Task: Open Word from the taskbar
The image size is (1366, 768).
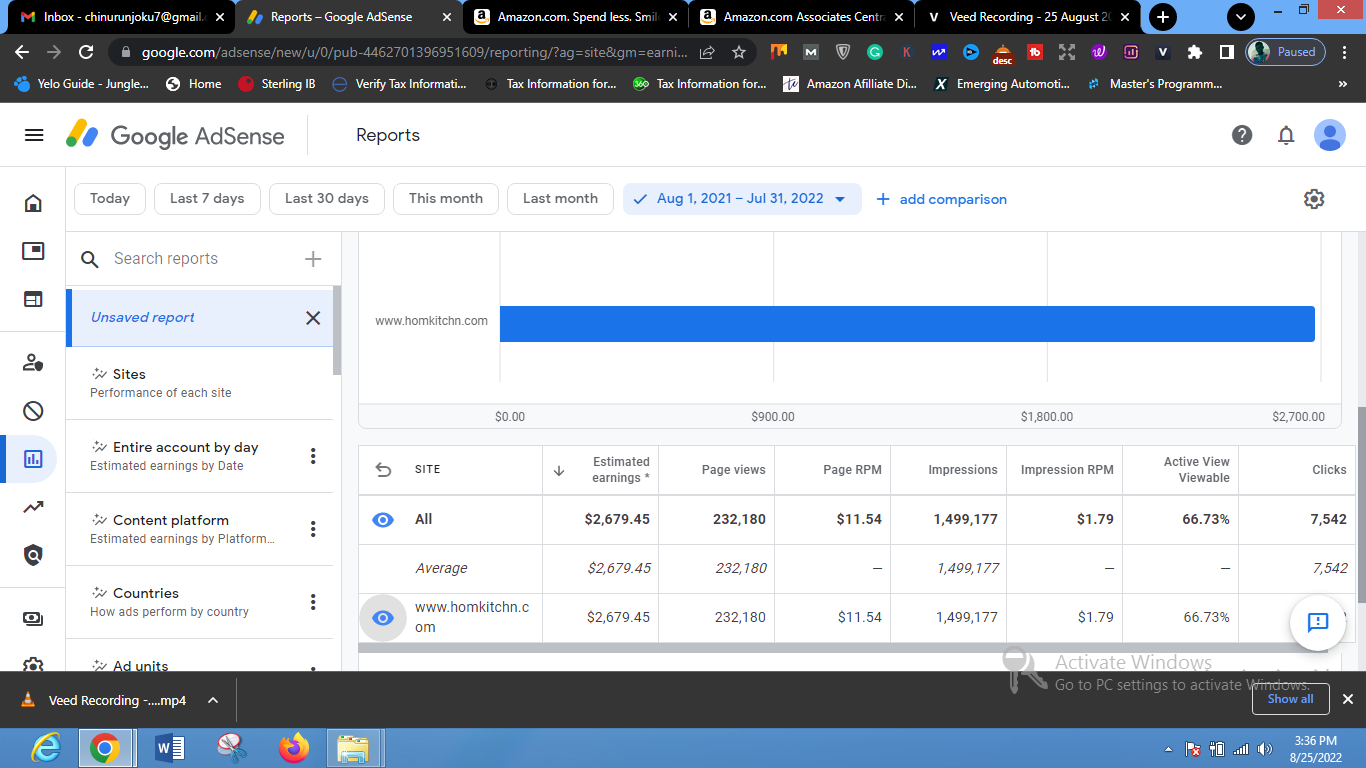Action: click(170, 748)
